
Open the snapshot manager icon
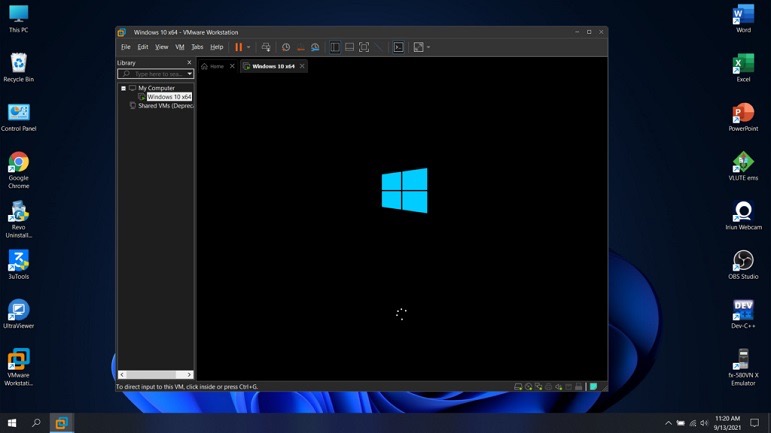click(315, 47)
